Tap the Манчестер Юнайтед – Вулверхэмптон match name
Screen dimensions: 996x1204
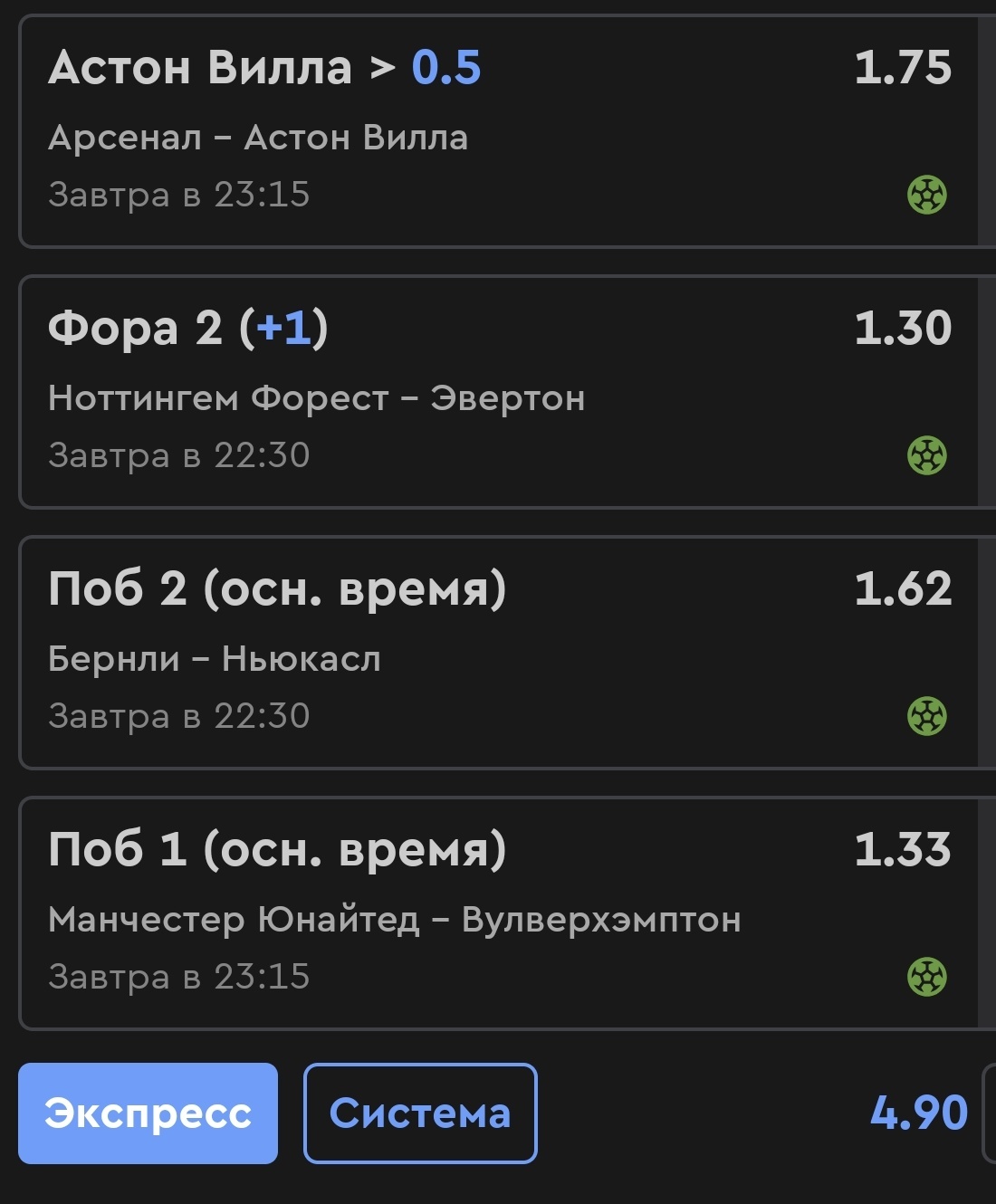(x=394, y=920)
